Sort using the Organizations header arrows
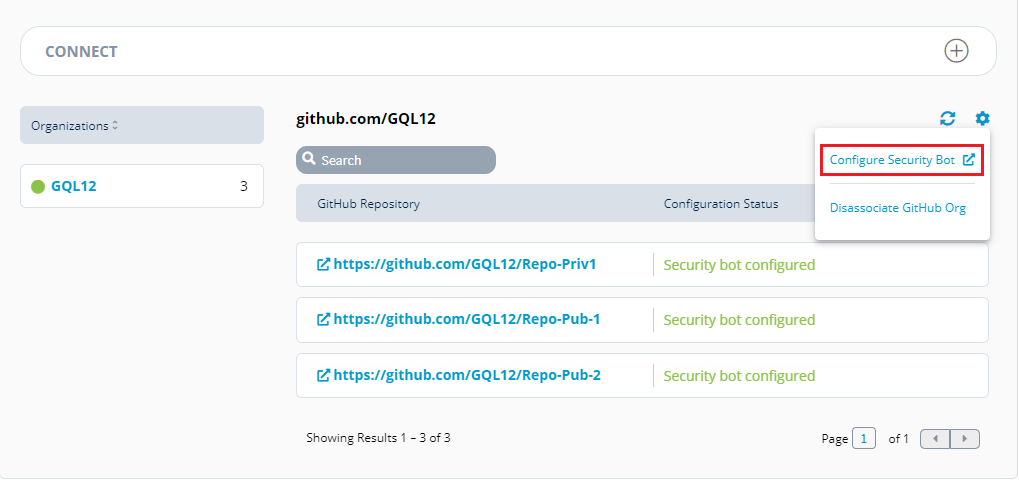This screenshot has width=1019, height=480. pyautogui.click(x=115, y=125)
